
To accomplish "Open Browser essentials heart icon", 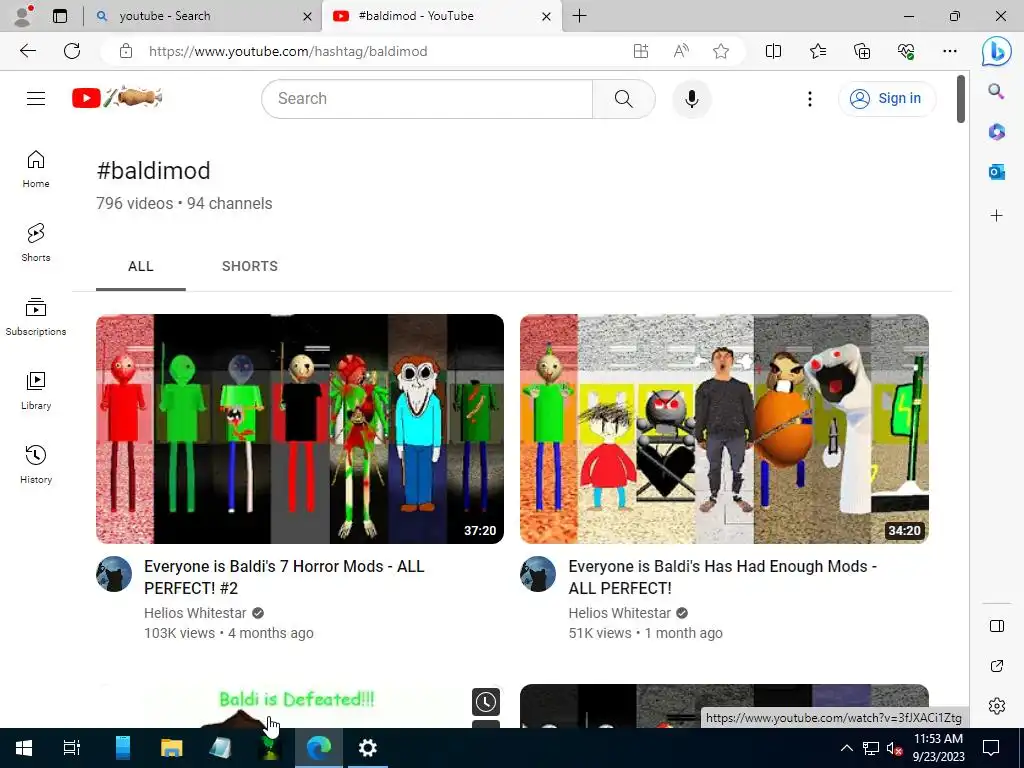I will pos(906,51).
